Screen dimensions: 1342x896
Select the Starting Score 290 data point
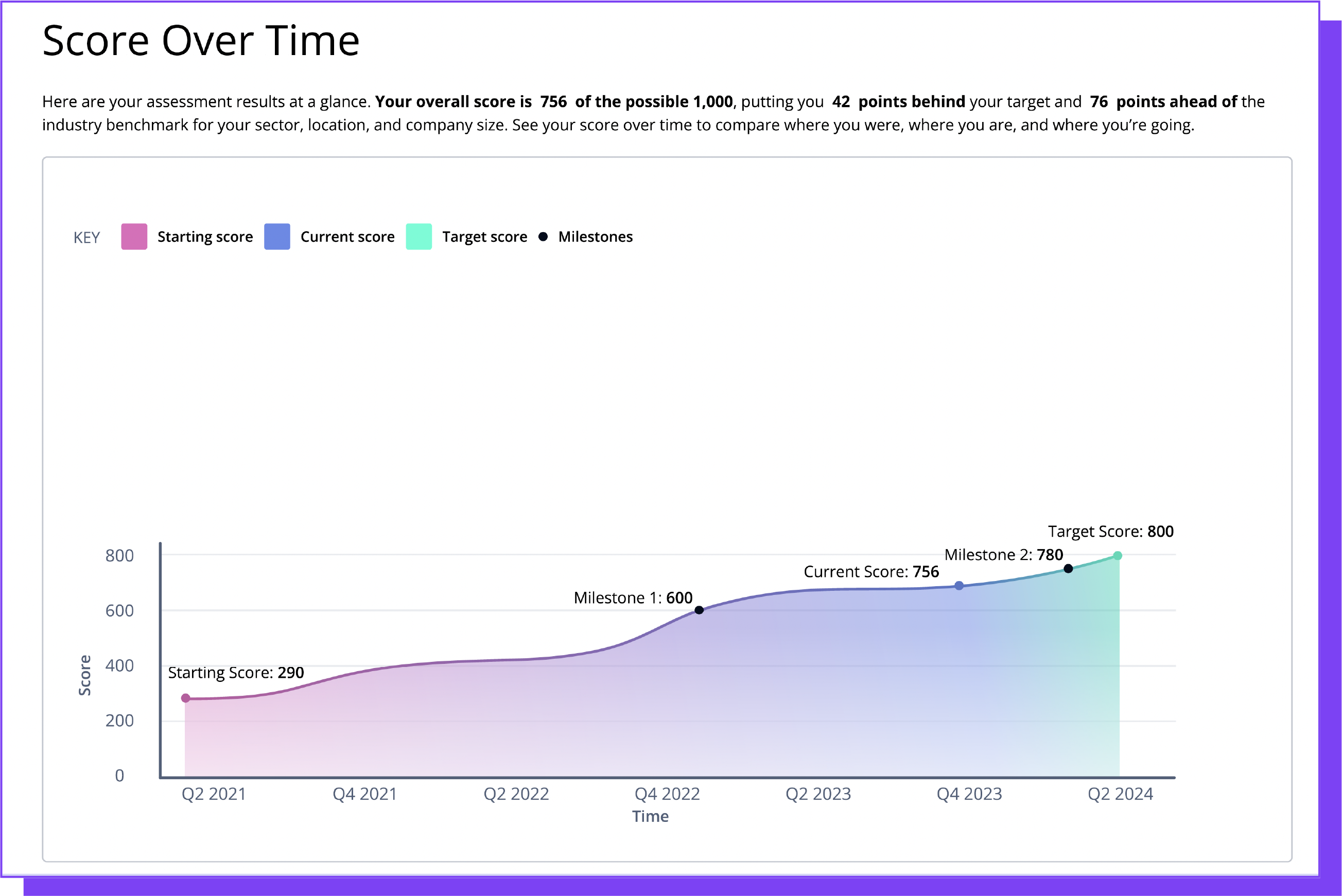pos(186,698)
